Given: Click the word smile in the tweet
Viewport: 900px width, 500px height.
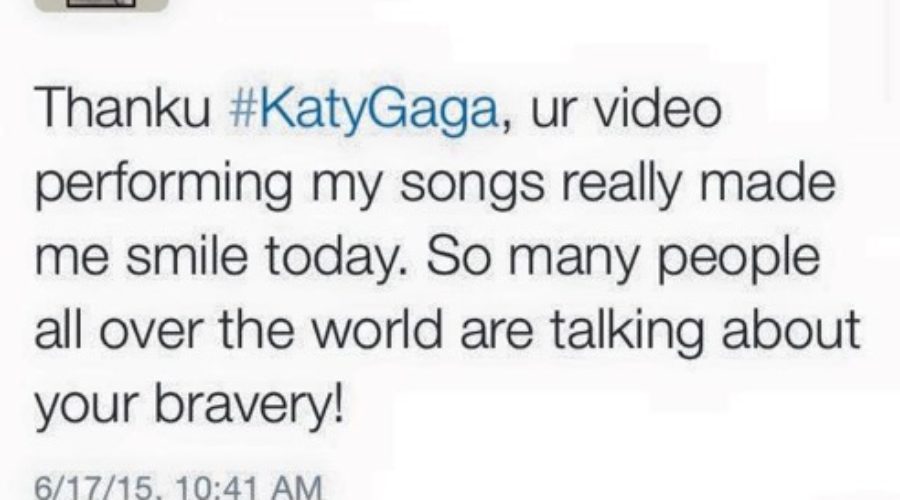Looking at the screenshot, I should coord(186,256).
